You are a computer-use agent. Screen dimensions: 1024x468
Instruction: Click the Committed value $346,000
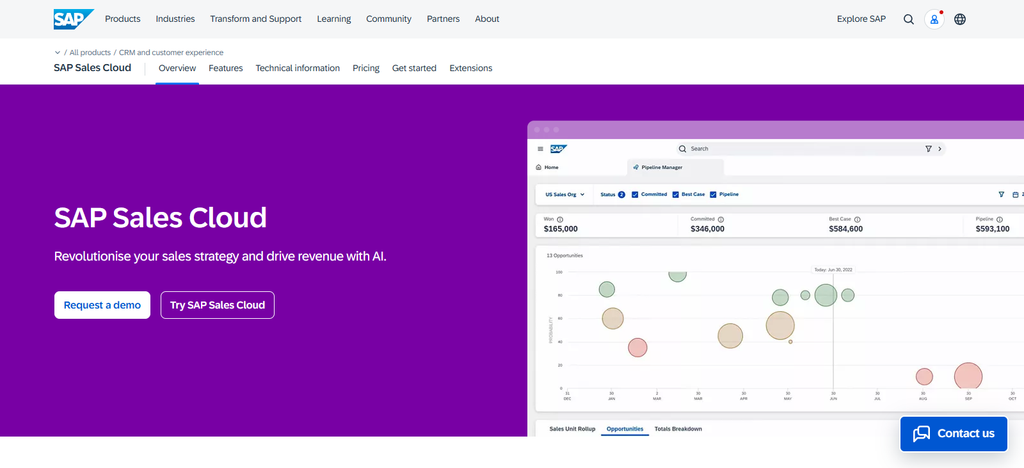tap(707, 229)
